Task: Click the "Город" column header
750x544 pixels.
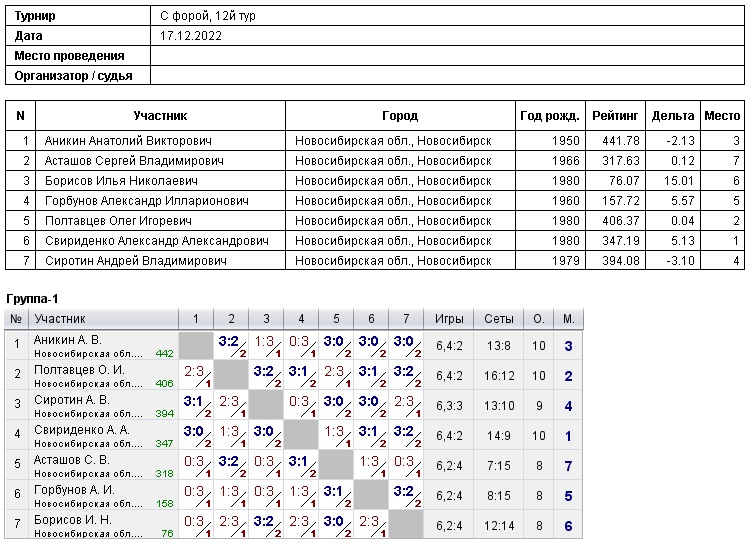Action: (x=400, y=116)
